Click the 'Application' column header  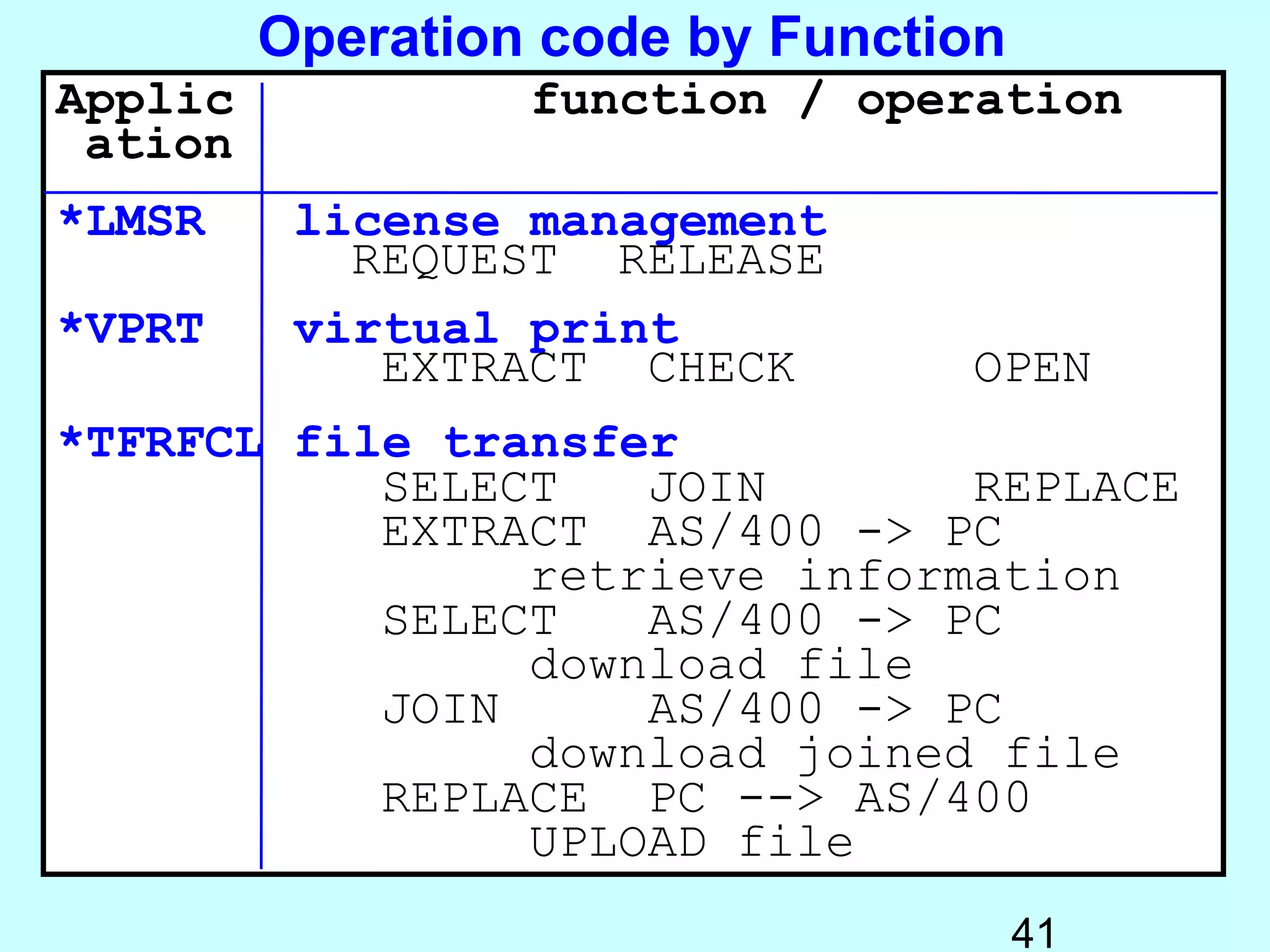coord(146,121)
